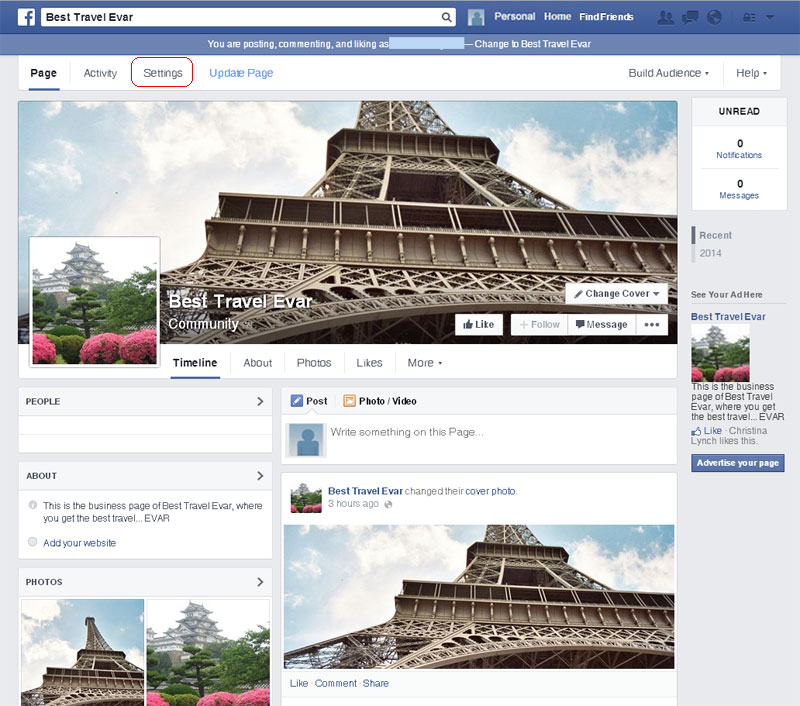800x706 pixels.
Task: Open the Change Cover dropdown
Action: (616, 293)
